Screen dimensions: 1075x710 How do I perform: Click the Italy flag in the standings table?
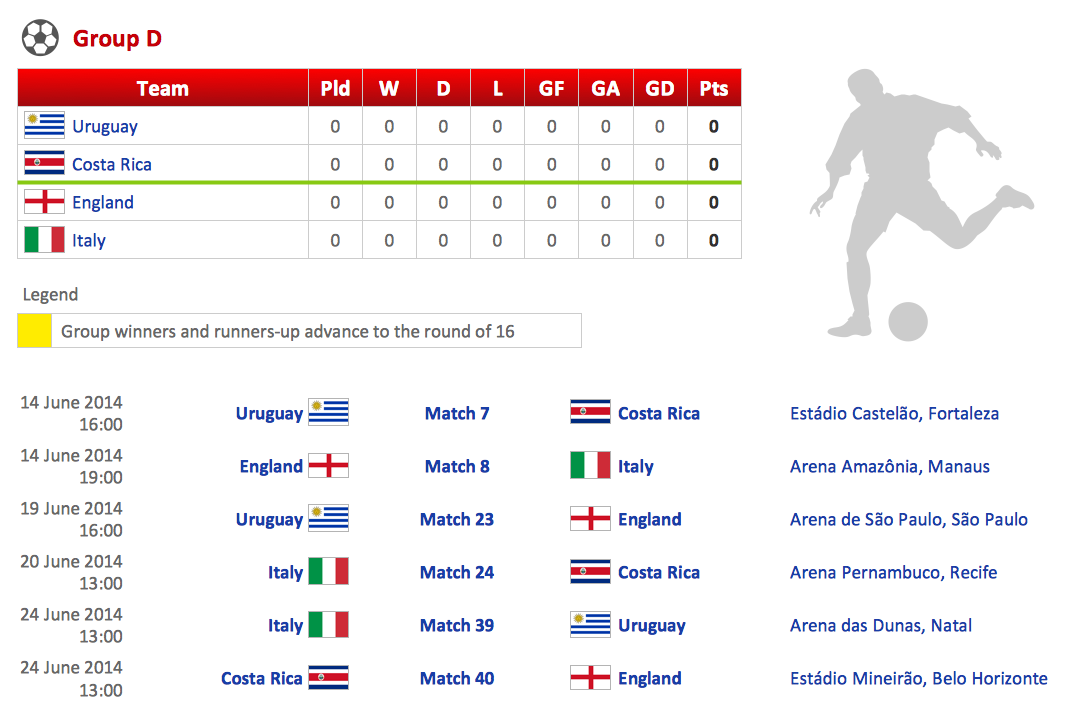(44, 240)
